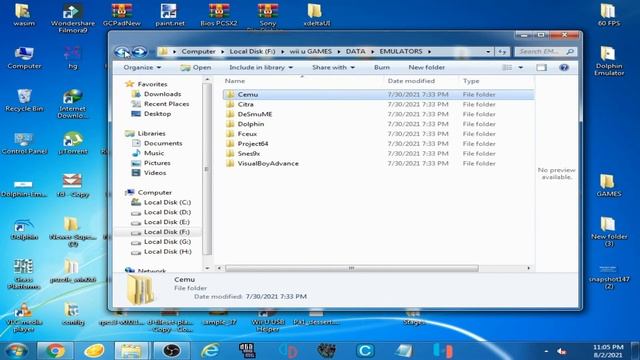The image size is (640, 360).
Task: Expand the arrow after Computer in address bar
Action: [222, 52]
